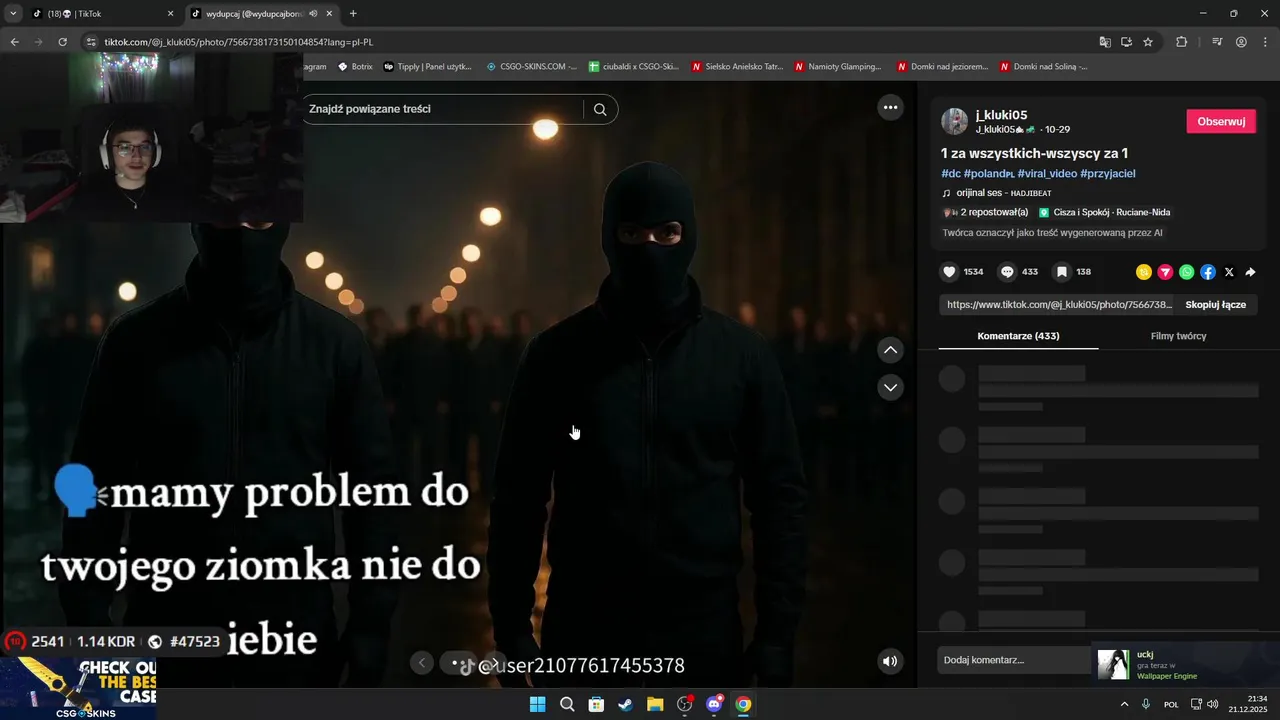Screen dimensions: 1280x720
Task: Open the CSGO-SKINS.COM bookmark
Action: click(x=532, y=67)
